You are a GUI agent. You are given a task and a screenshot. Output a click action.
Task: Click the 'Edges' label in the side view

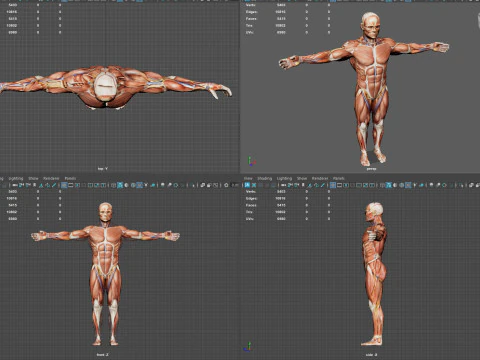tap(251, 198)
